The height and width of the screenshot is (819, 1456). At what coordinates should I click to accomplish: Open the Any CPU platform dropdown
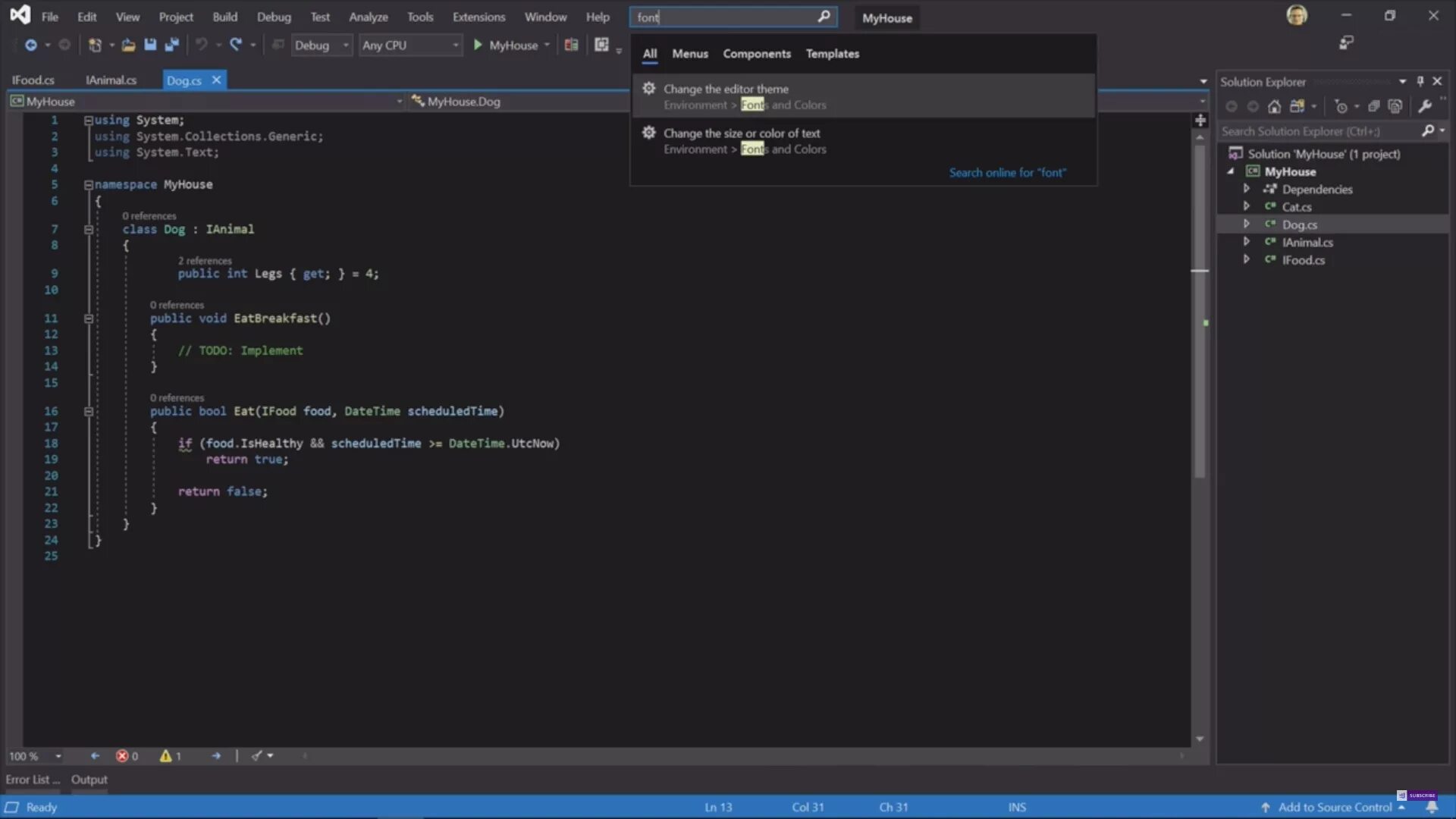pos(455,45)
